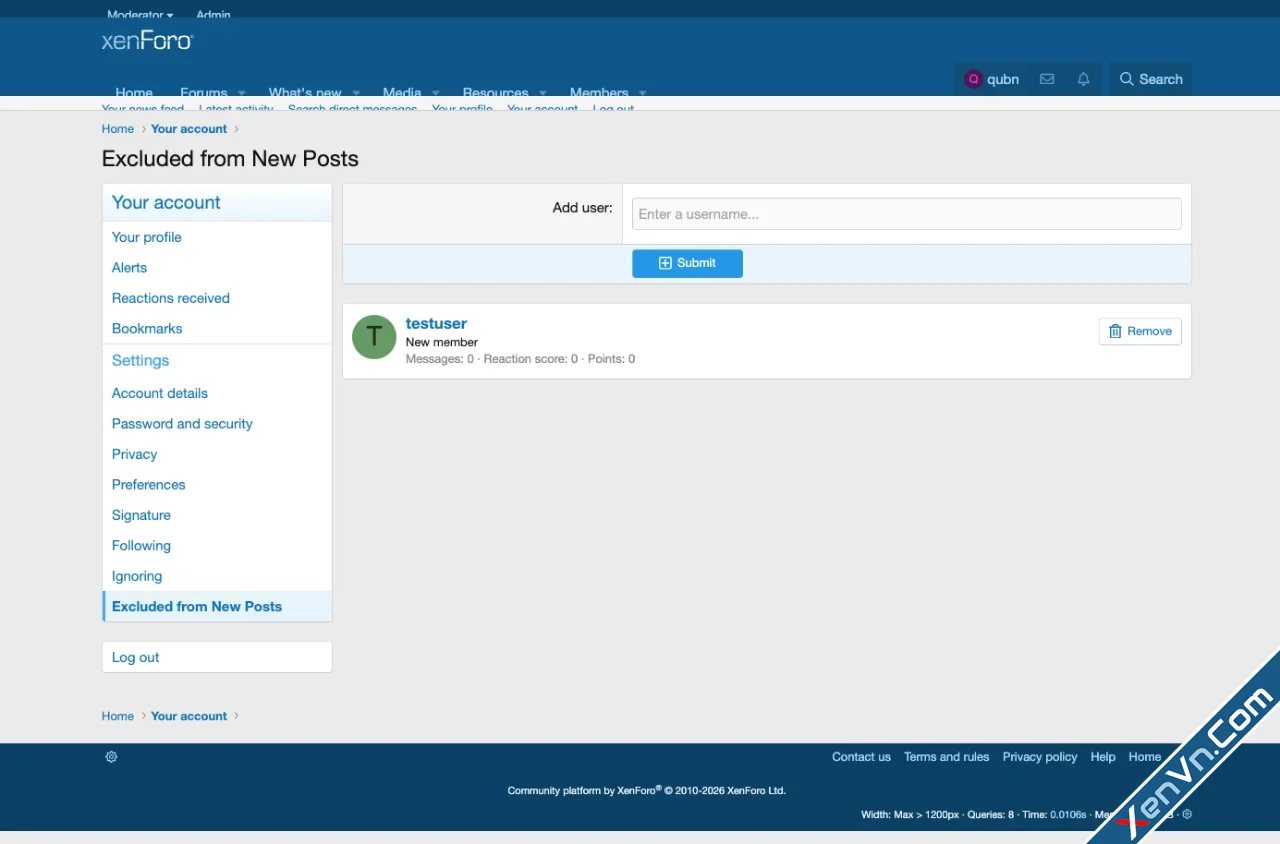
Task: Open the direct messages envelope icon
Action: pyautogui.click(x=1046, y=78)
